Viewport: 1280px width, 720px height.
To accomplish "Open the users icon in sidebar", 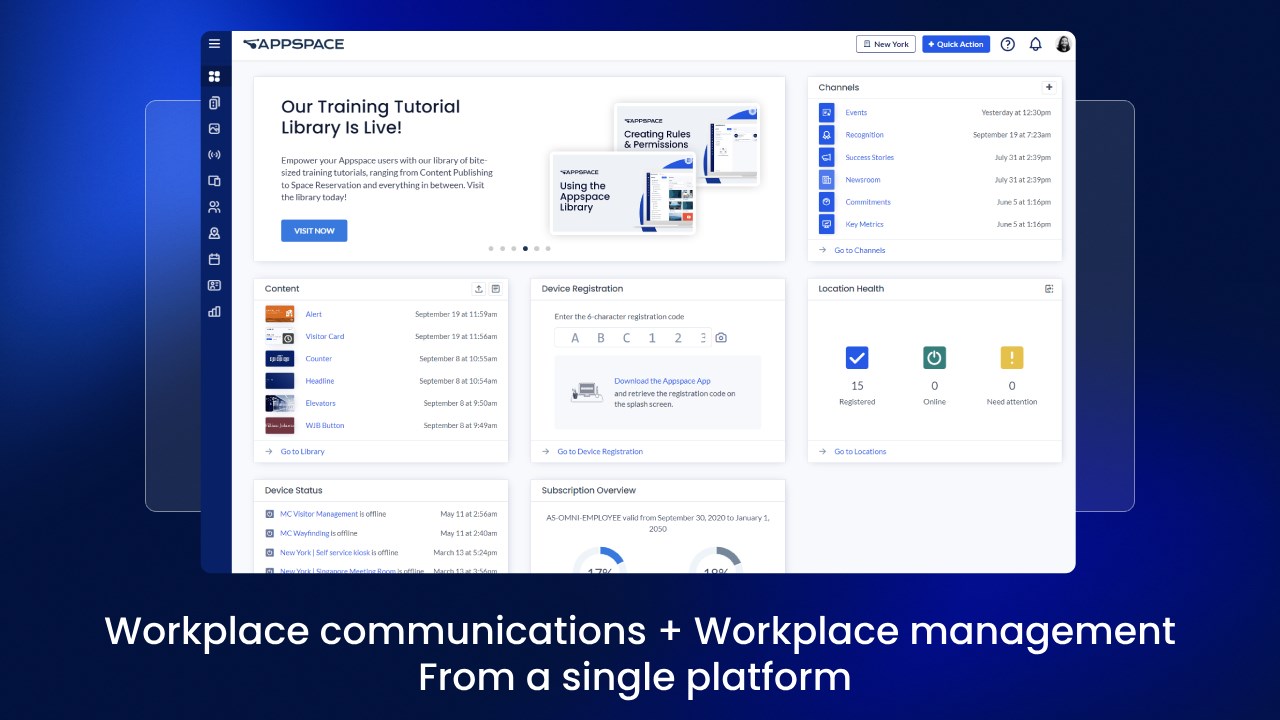I will 214,207.
